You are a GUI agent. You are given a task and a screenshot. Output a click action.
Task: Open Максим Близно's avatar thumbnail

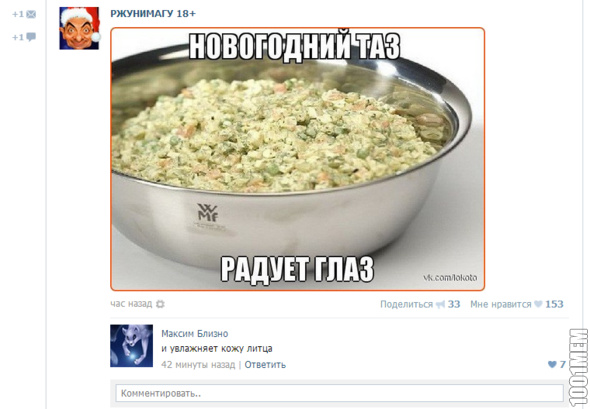click(132, 346)
